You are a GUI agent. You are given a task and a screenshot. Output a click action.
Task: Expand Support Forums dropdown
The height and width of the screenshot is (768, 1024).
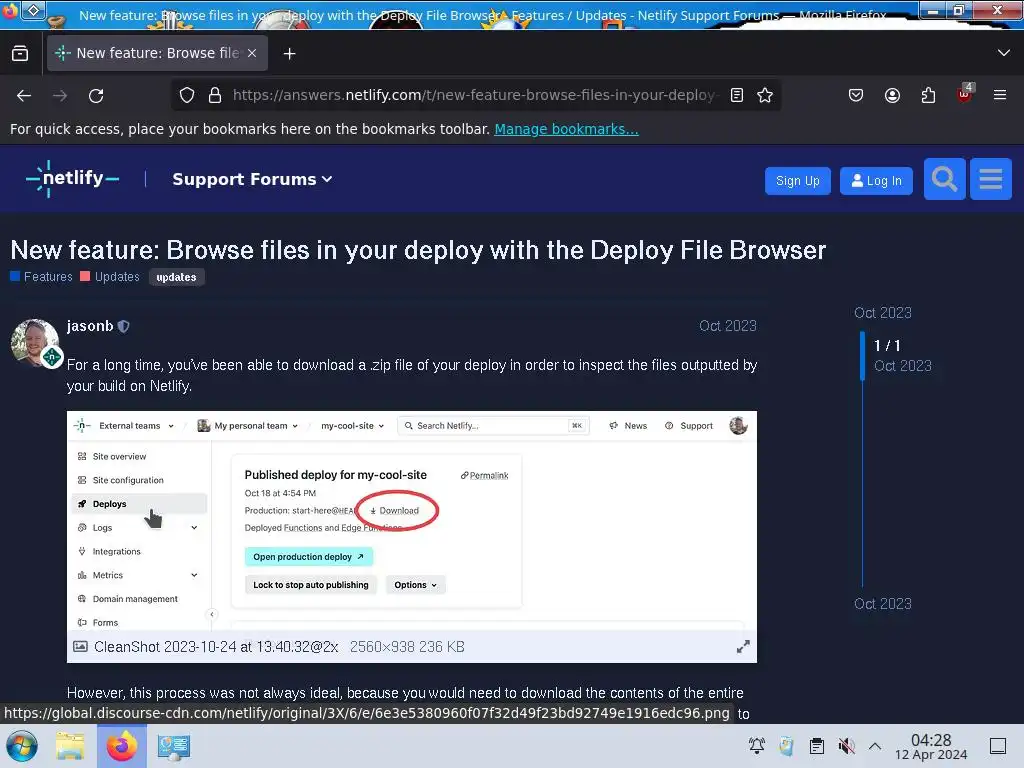pos(252,179)
